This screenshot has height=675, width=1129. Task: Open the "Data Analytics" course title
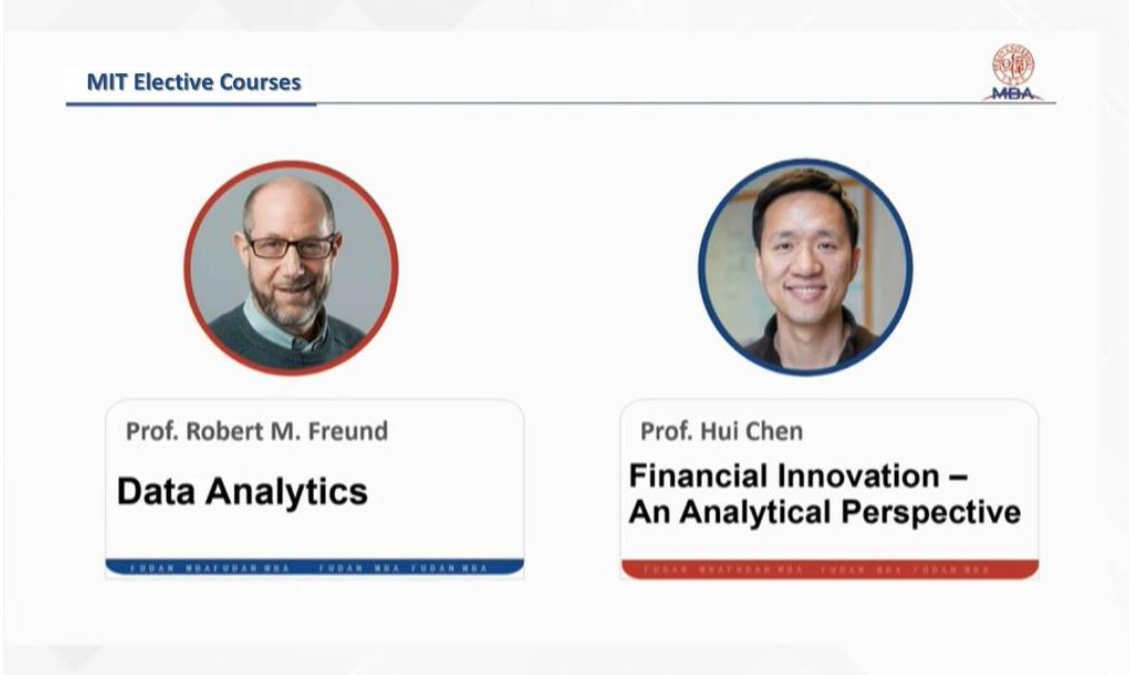click(242, 491)
